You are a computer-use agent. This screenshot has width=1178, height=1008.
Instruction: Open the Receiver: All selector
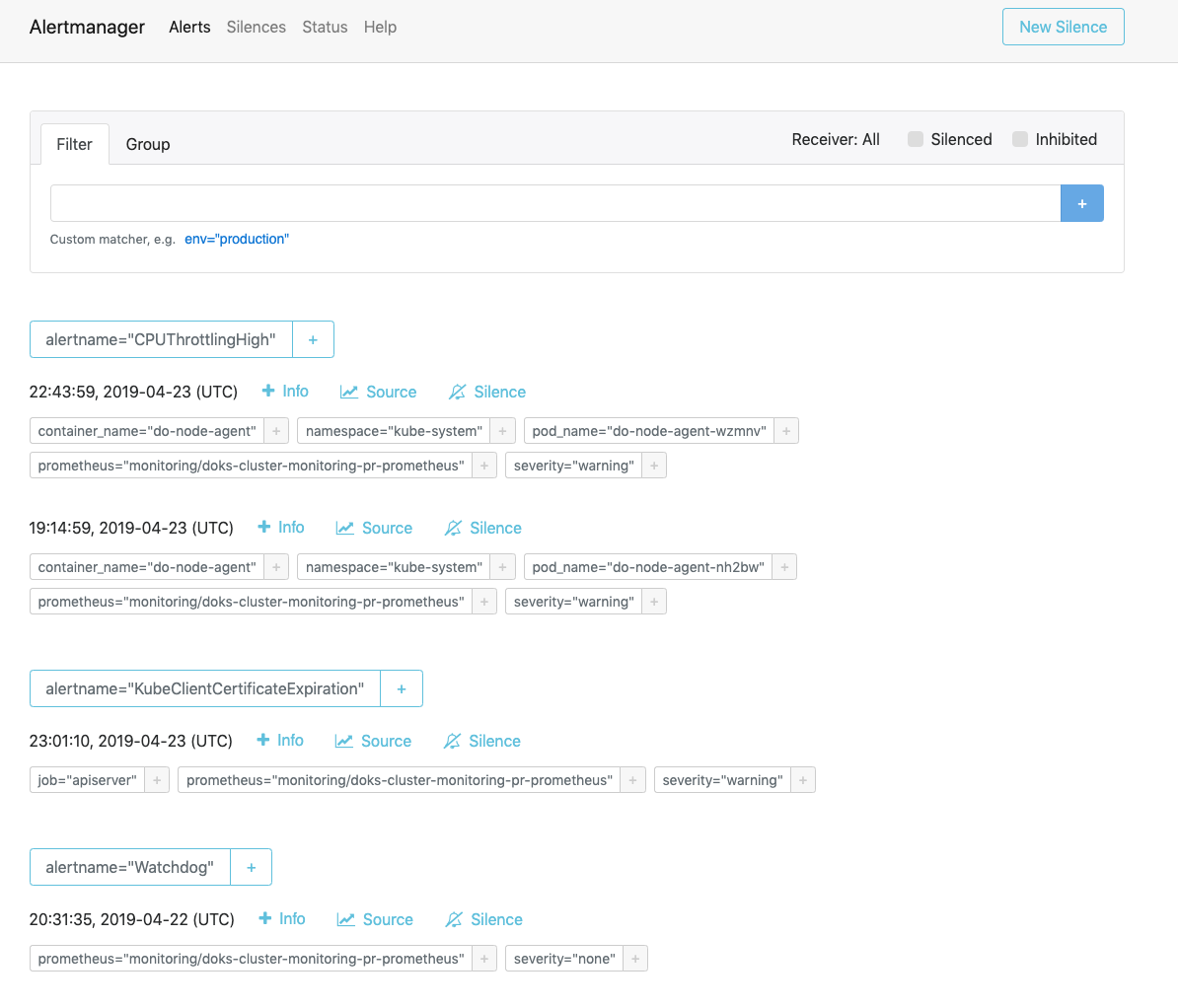click(836, 140)
